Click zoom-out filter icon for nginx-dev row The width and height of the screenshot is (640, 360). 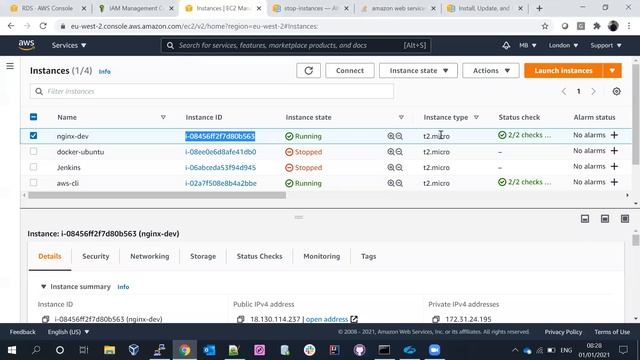pyautogui.click(x=399, y=136)
